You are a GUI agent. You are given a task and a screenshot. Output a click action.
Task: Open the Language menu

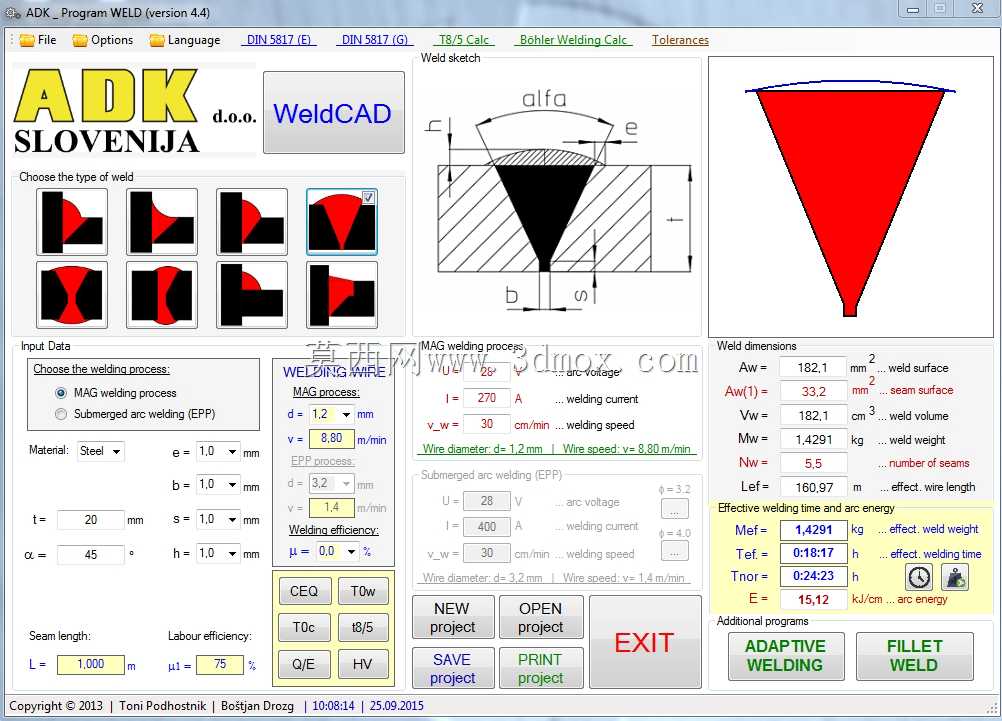tap(185, 40)
